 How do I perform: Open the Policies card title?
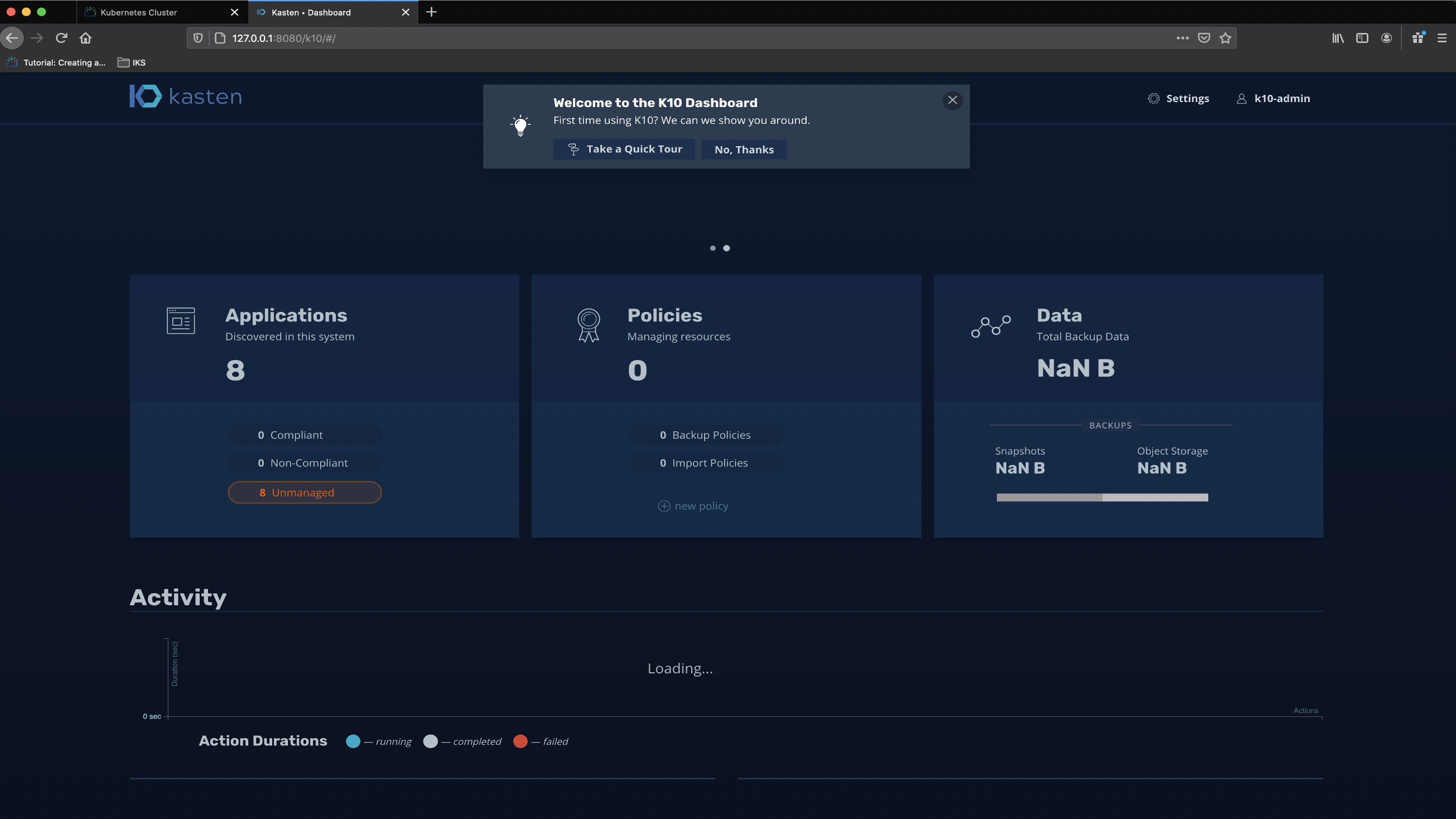pos(665,315)
